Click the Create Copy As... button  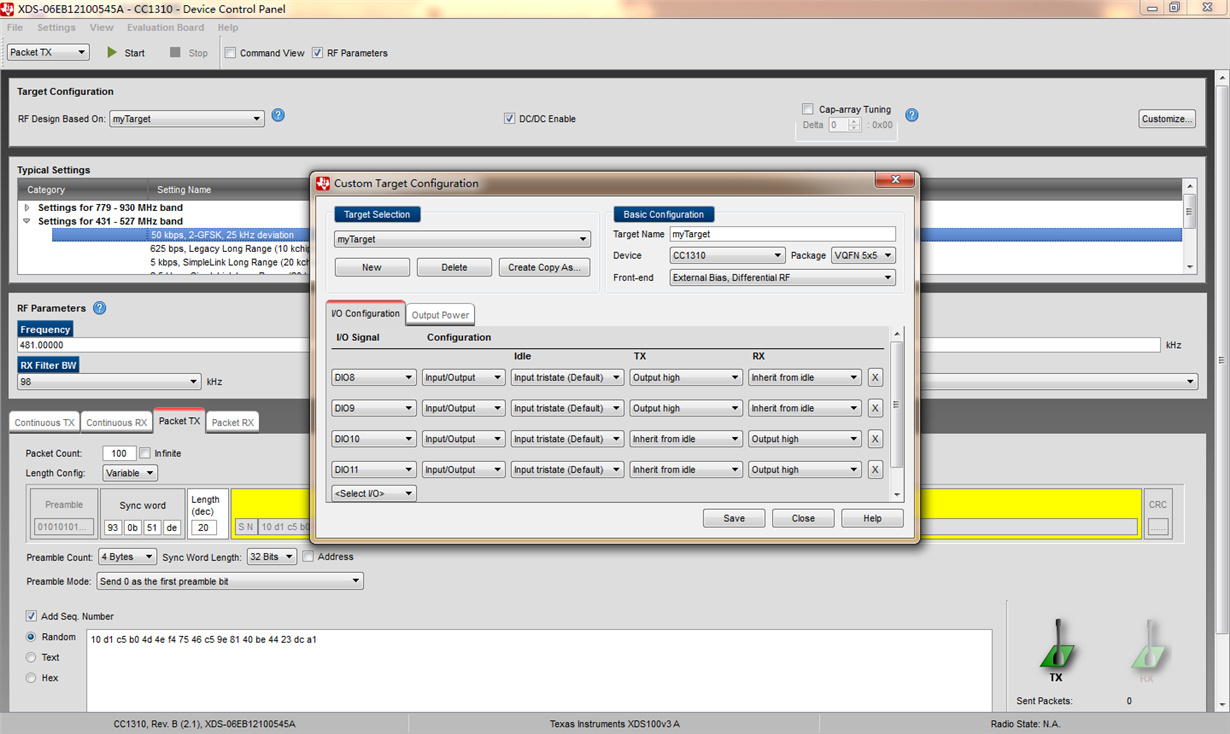[x=544, y=267]
